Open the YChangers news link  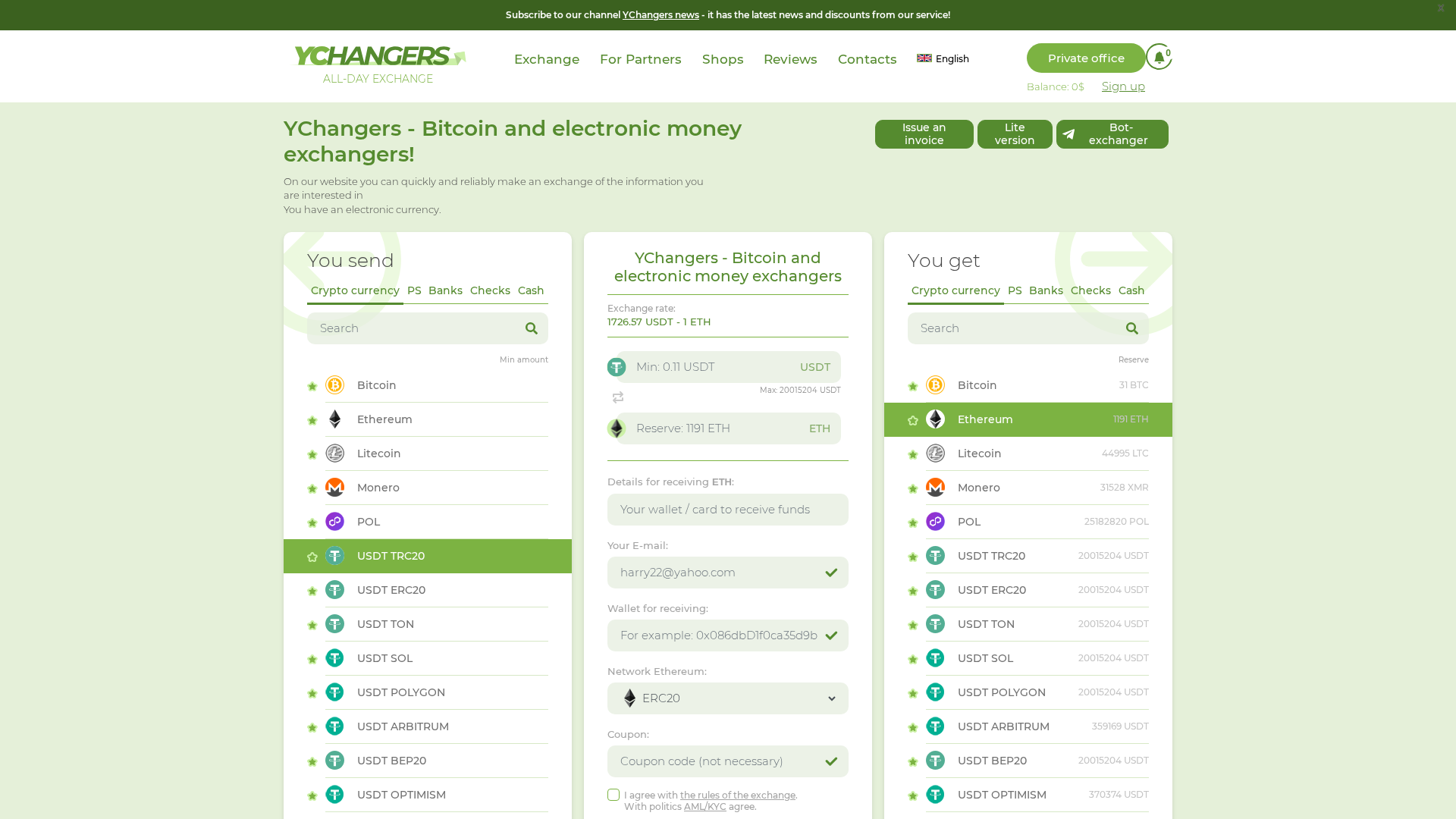pyautogui.click(x=661, y=15)
